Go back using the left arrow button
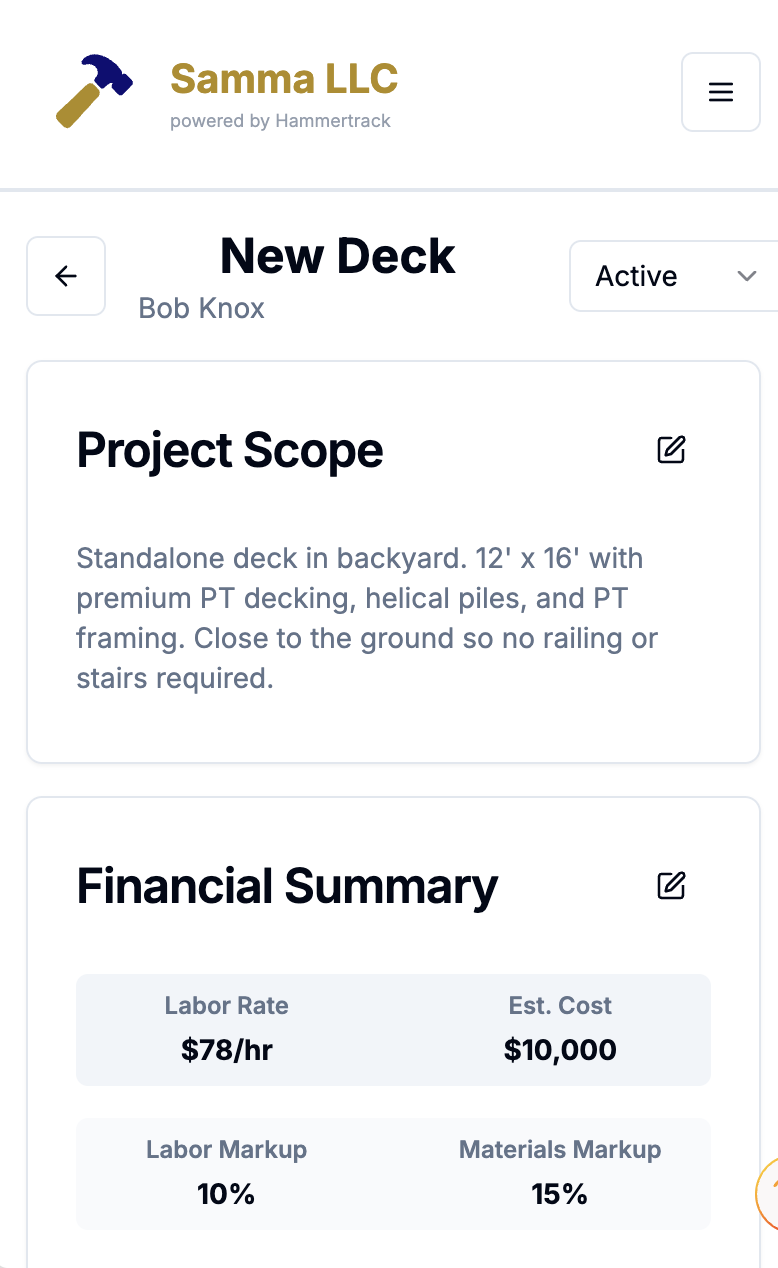This screenshot has height=1268, width=778. [x=66, y=276]
